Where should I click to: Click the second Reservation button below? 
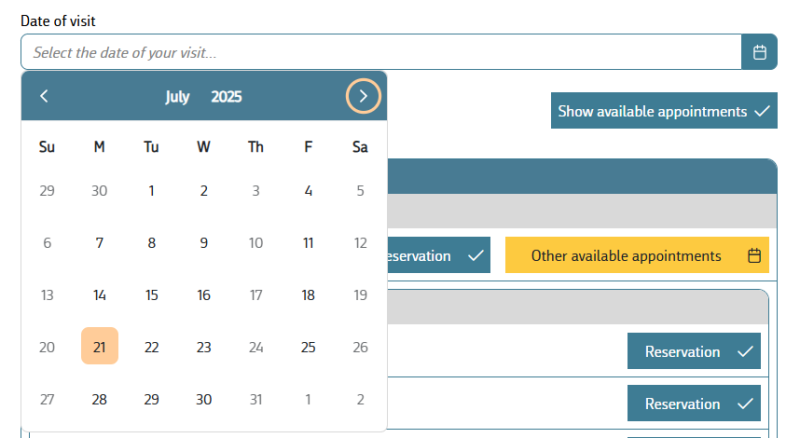pyautogui.click(x=694, y=403)
